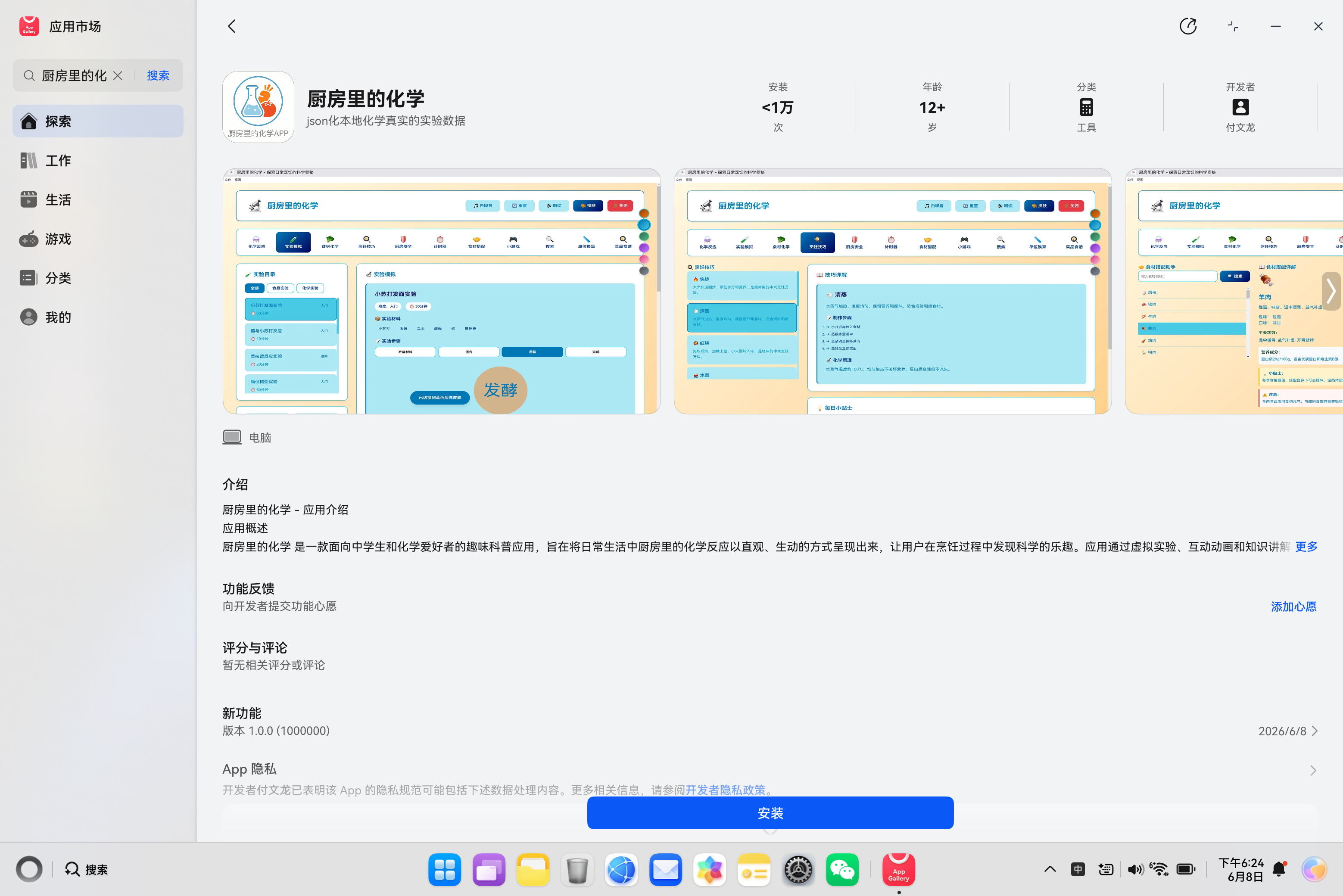1343x896 pixels.
Task: Open the second screenshot showing 烹饪技巧
Action: pyautogui.click(x=892, y=291)
